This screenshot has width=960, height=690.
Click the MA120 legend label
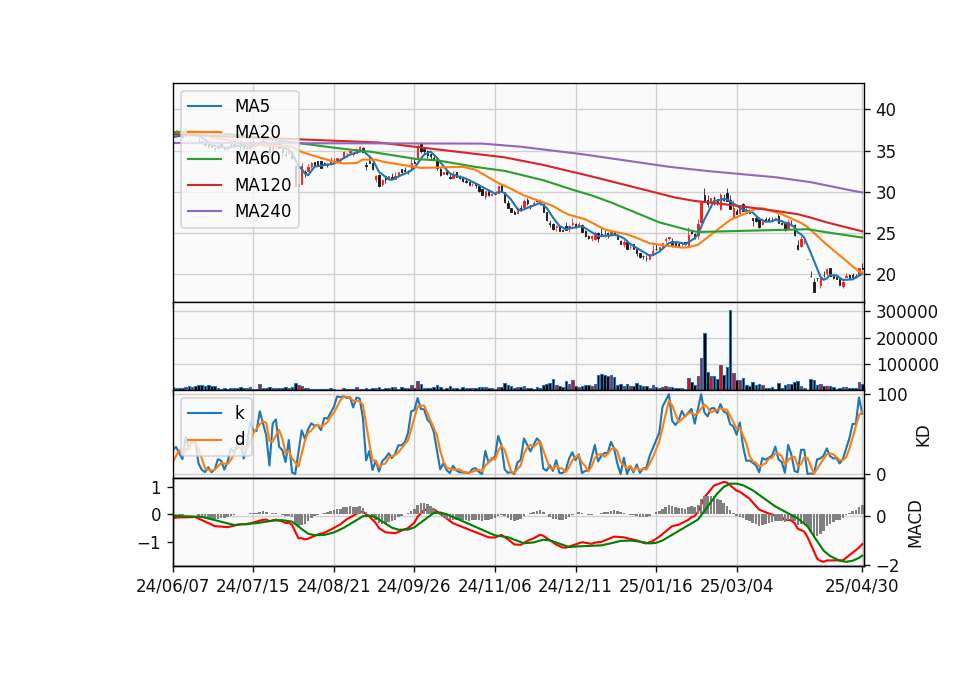[x=263, y=185]
